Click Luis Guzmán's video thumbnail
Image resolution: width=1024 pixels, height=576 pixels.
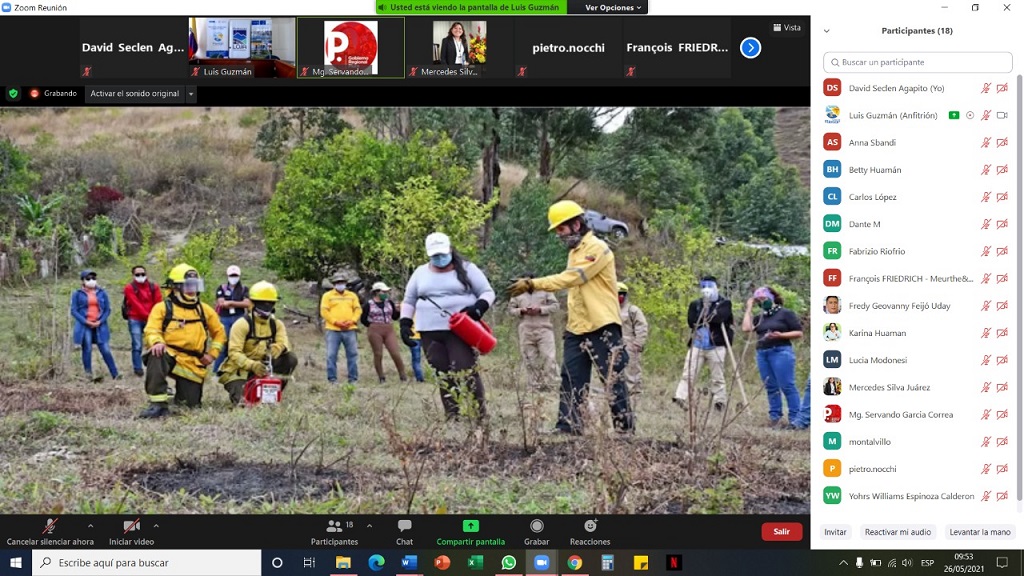tap(242, 48)
